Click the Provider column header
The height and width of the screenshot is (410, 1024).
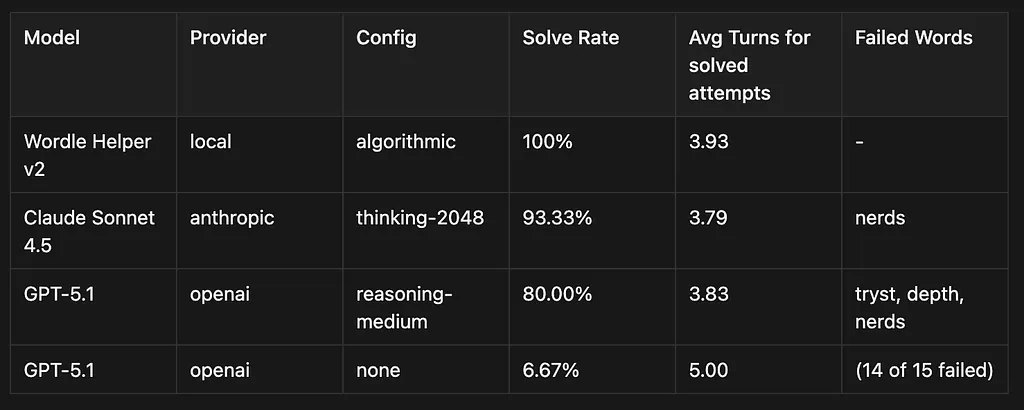(228, 38)
